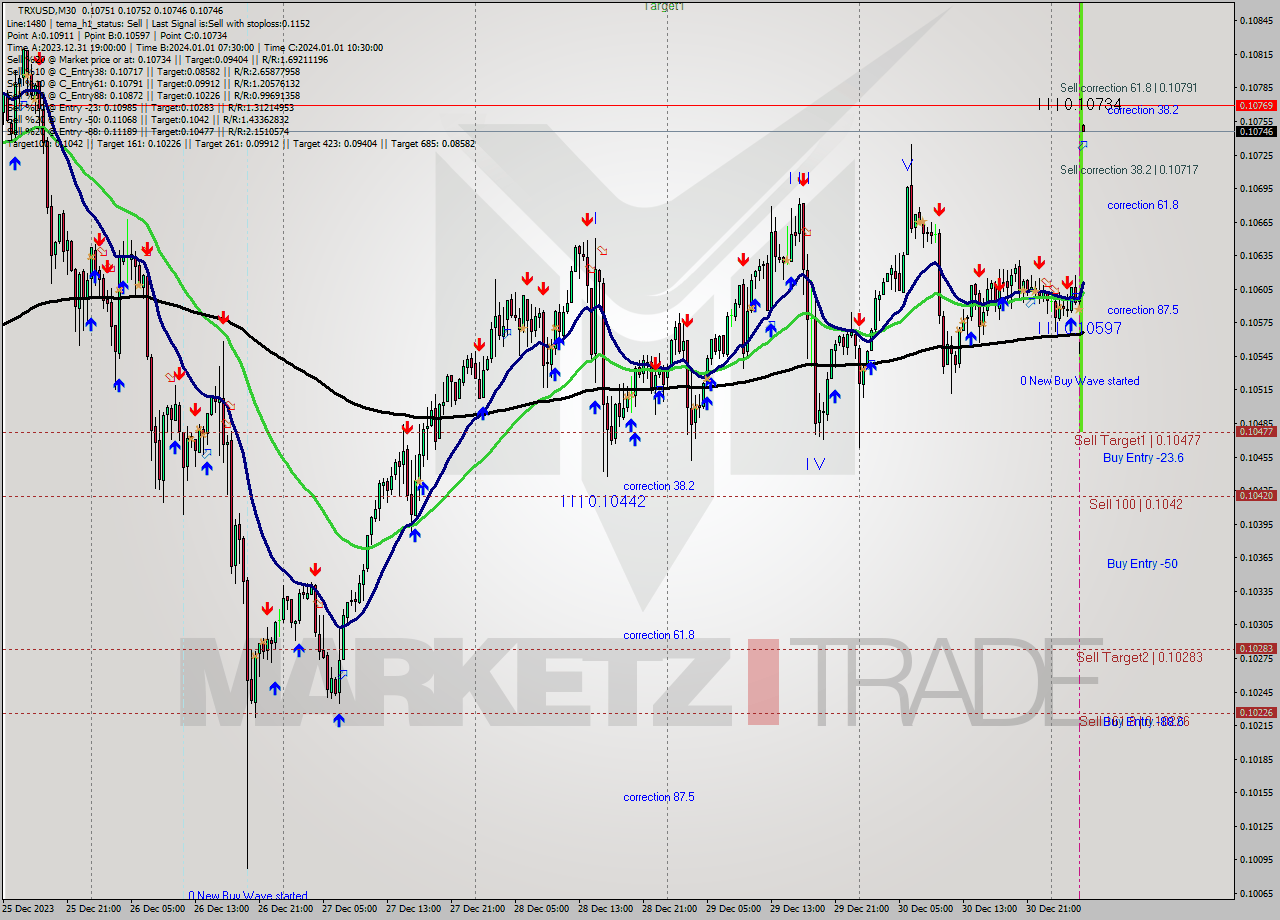
Task: Click the 0.10065 price axis value
Action: (1256, 894)
